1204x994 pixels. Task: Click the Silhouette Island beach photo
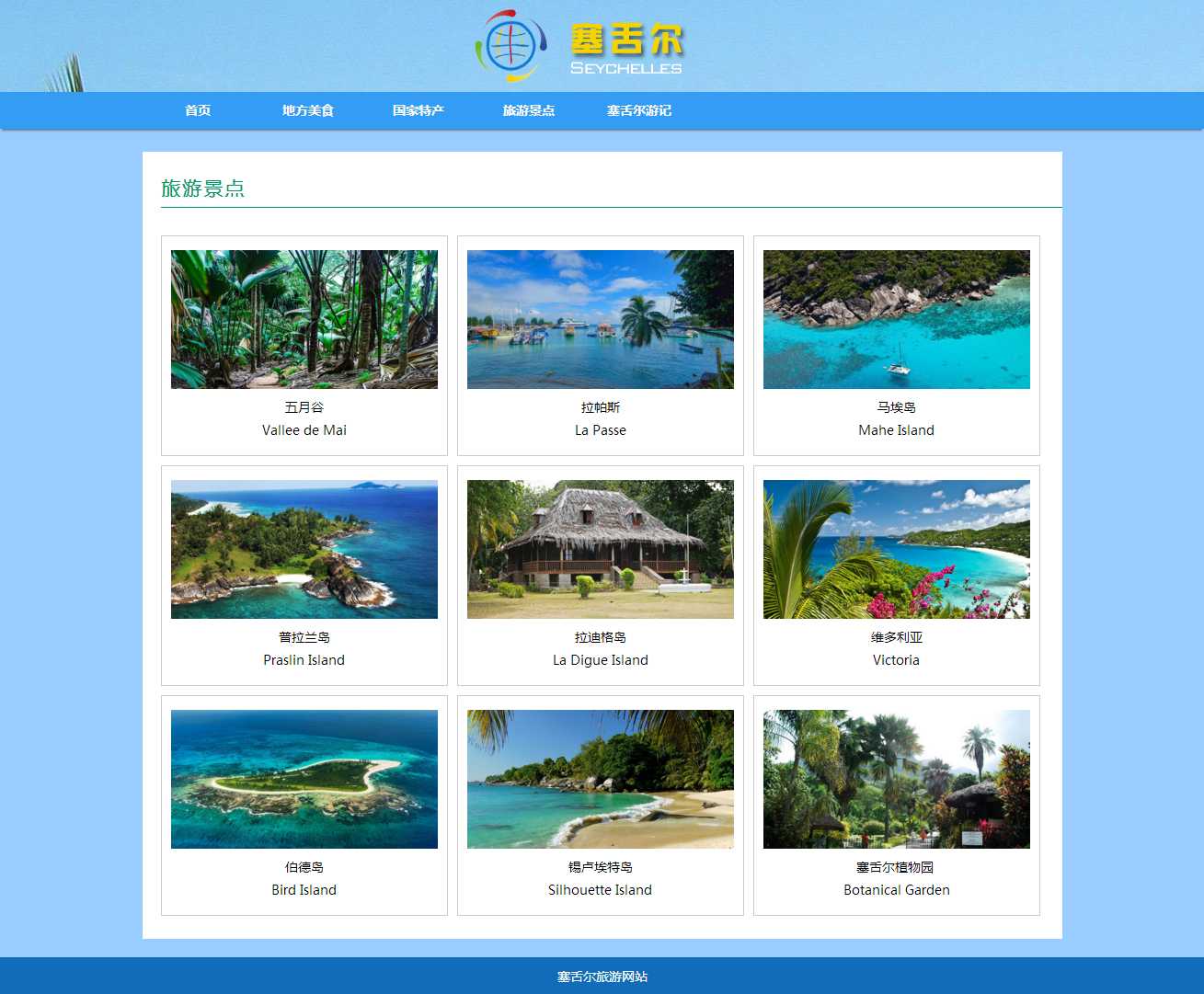[601, 779]
